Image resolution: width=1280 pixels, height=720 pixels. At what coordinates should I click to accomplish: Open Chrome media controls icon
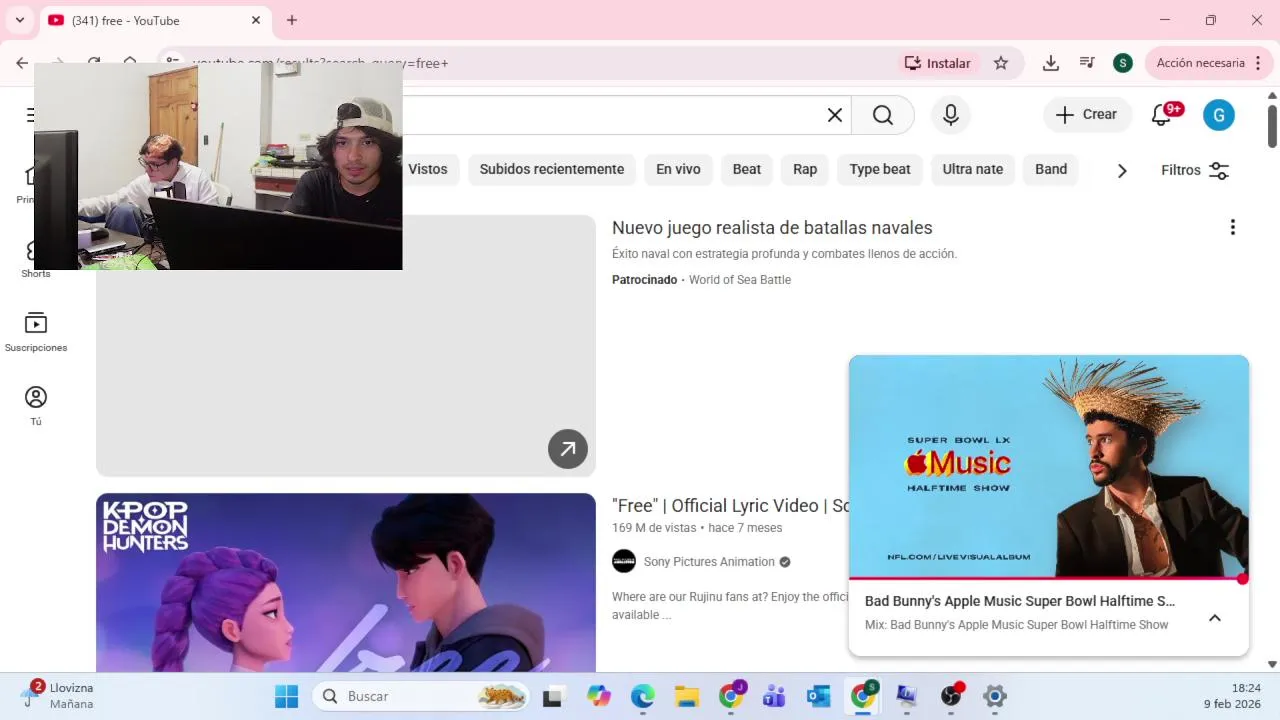1087,63
